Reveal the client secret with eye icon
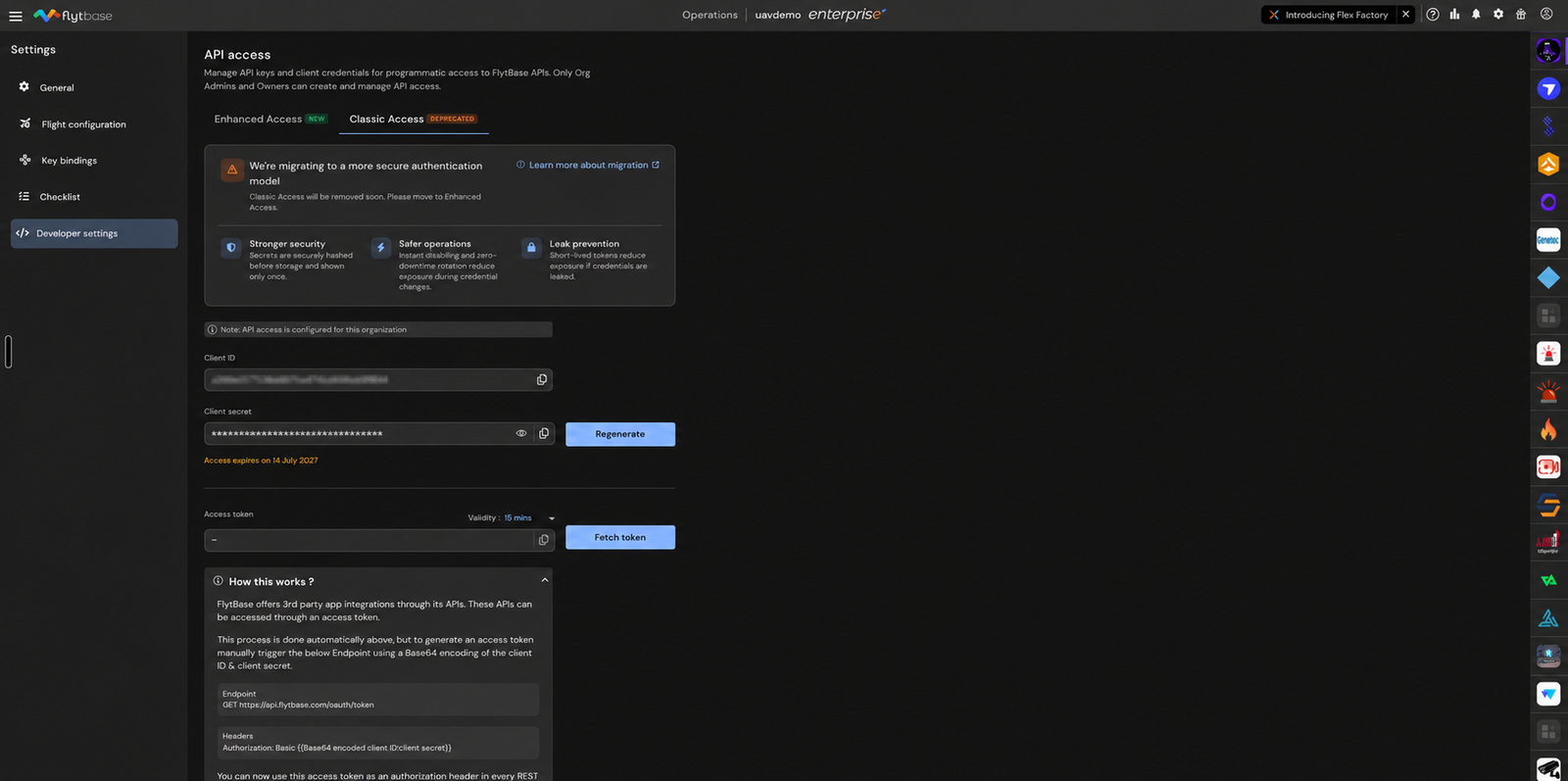1568x781 pixels. [x=521, y=434]
